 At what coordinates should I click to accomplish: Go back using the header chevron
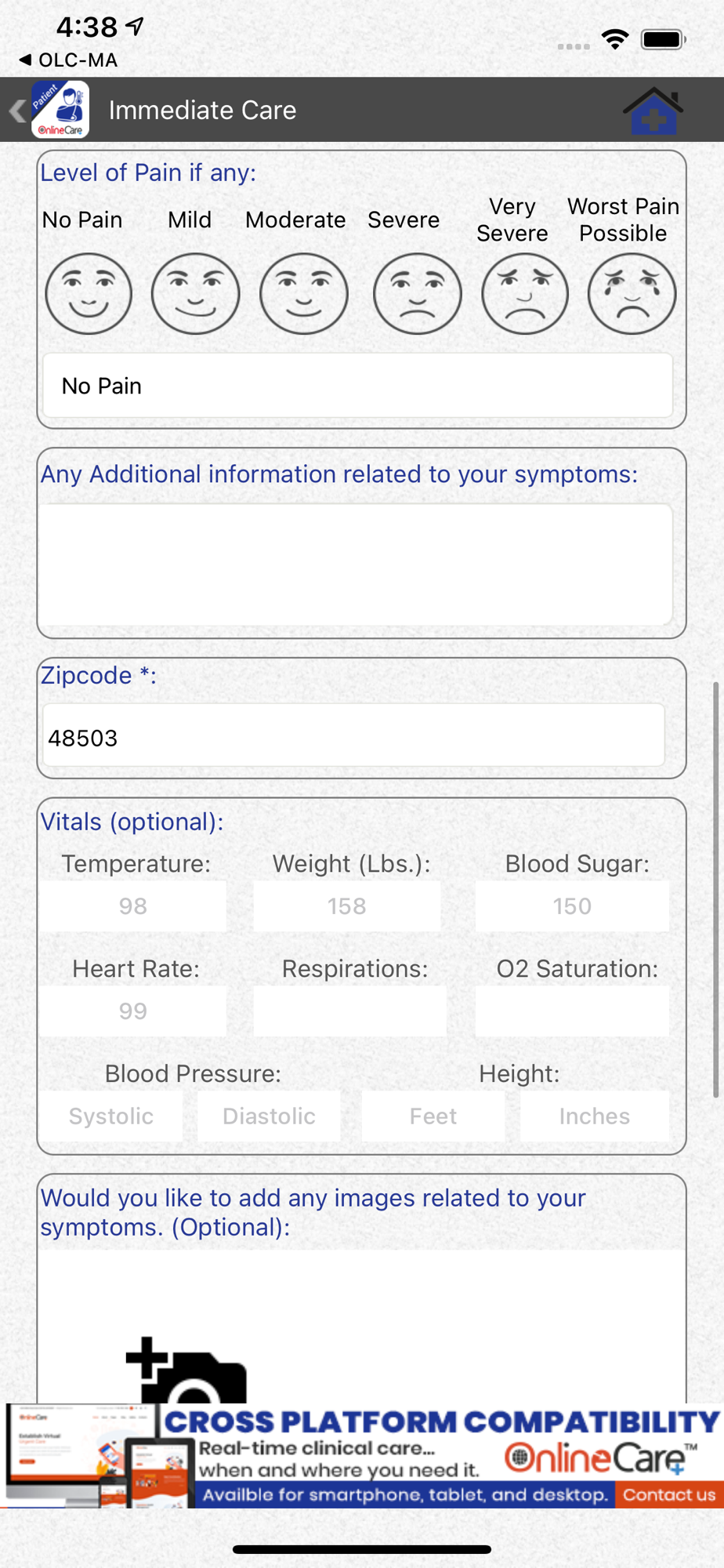click(x=16, y=111)
